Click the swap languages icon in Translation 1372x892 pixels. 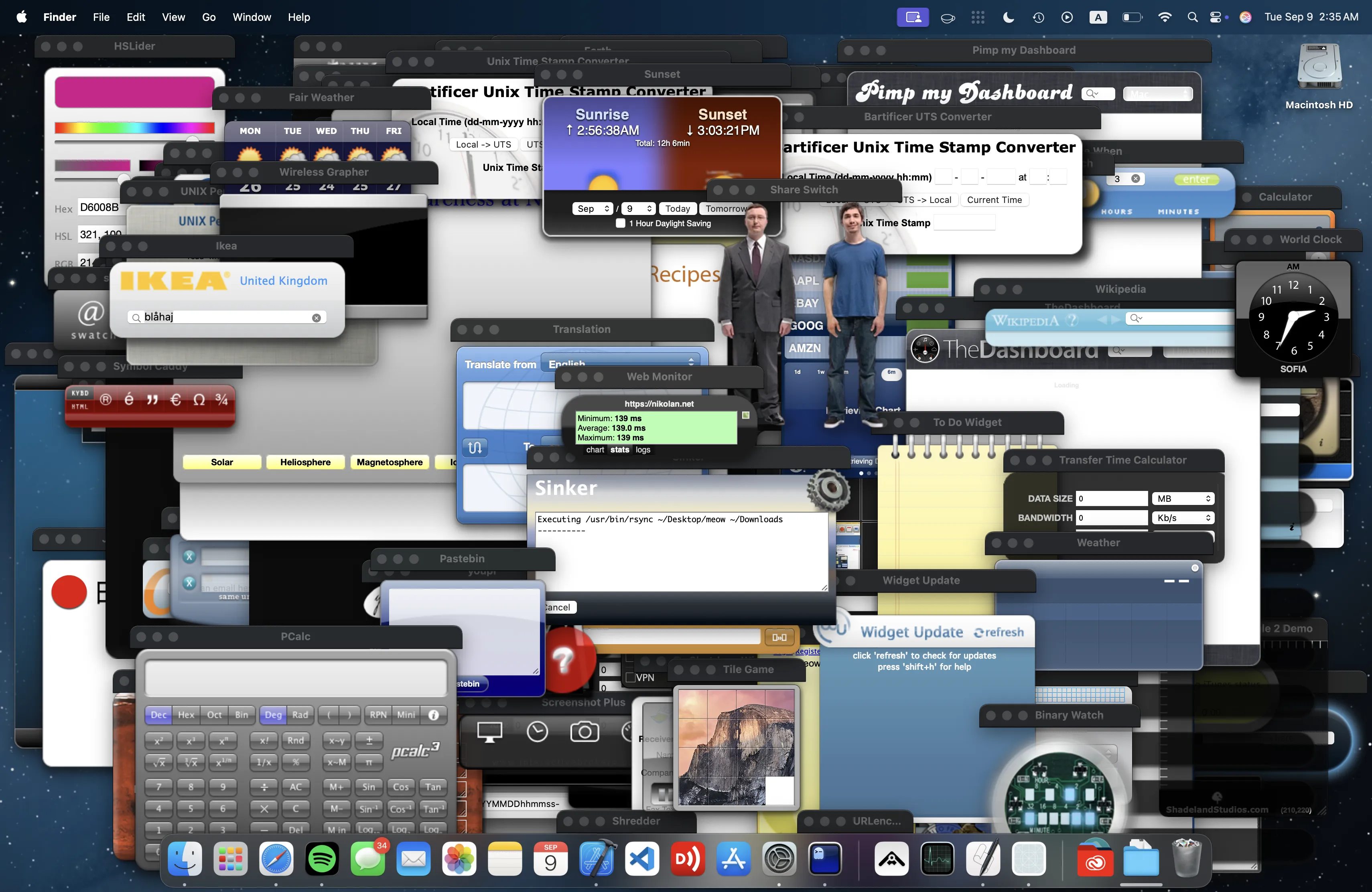475,447
